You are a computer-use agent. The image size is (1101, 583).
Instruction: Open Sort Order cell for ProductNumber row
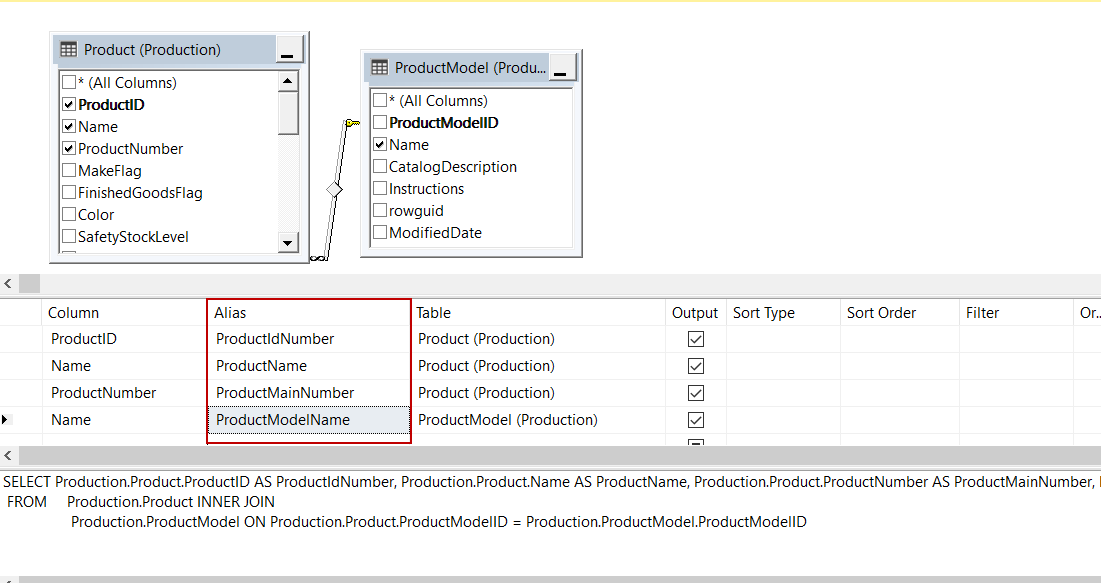coord(898,393)
